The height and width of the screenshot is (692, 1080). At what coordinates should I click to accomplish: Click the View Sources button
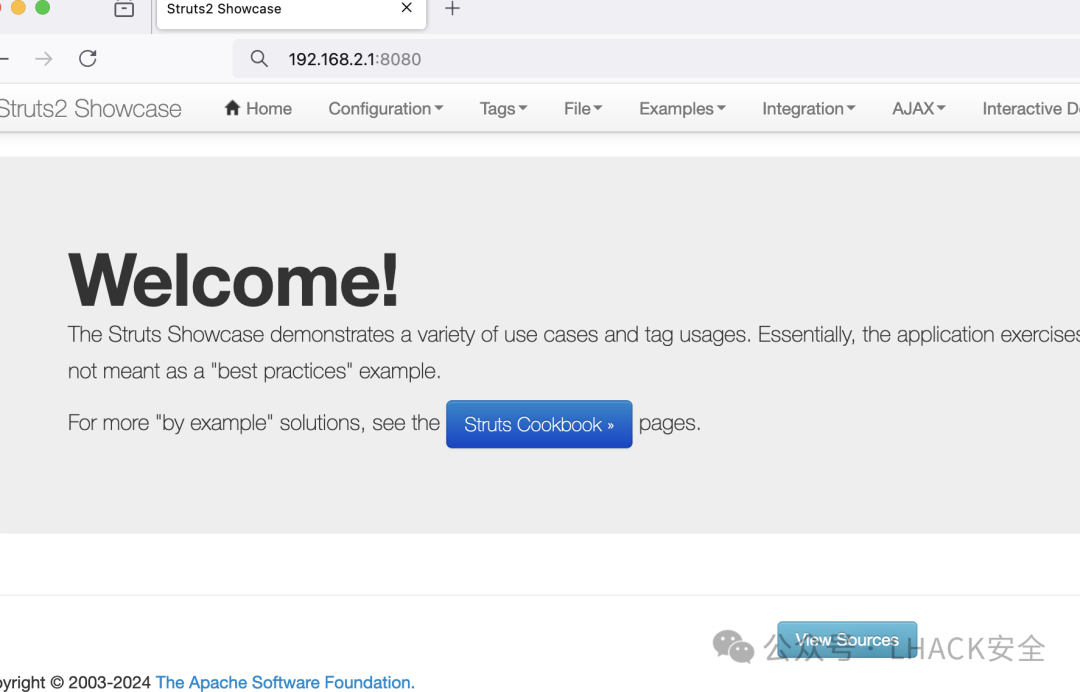click(847, 640)
